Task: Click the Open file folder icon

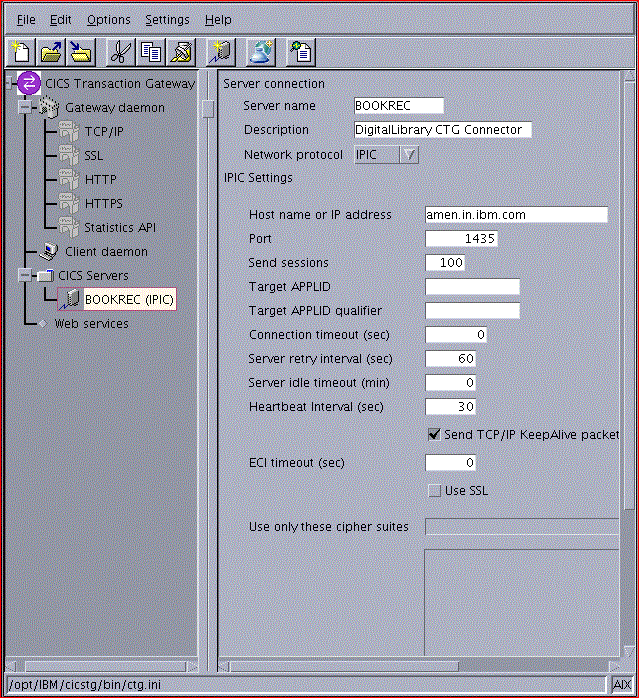Action: point(52,51)
